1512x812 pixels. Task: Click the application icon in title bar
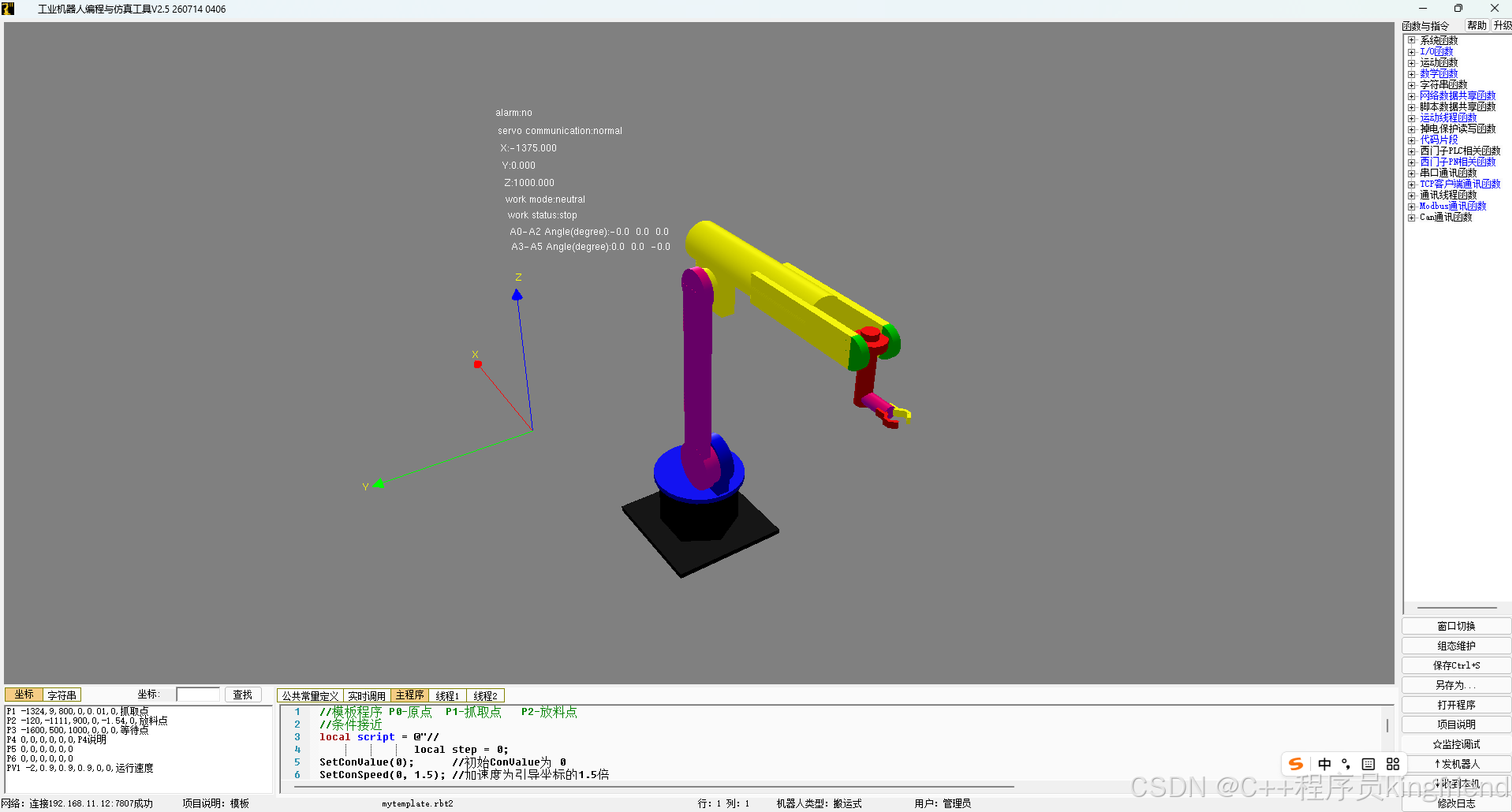tap(9, 9)
